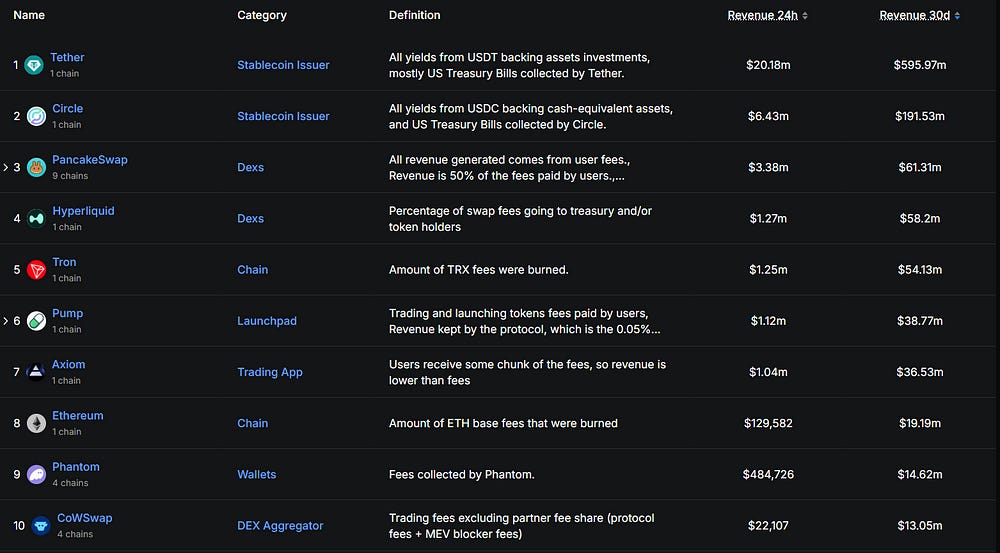Open the Launchpad category link
Screen dimensions: 1000x553
(267, 321)
